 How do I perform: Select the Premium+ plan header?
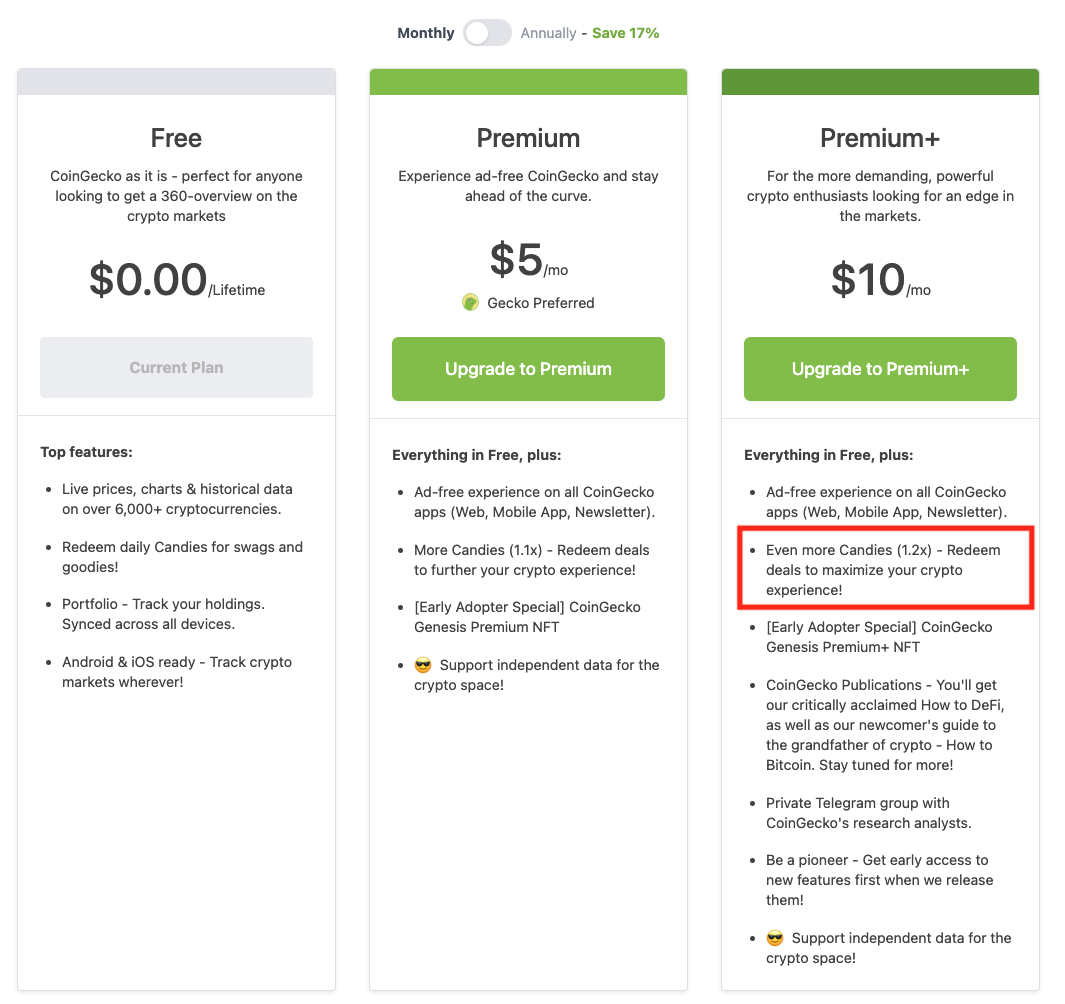click(879, 138)
